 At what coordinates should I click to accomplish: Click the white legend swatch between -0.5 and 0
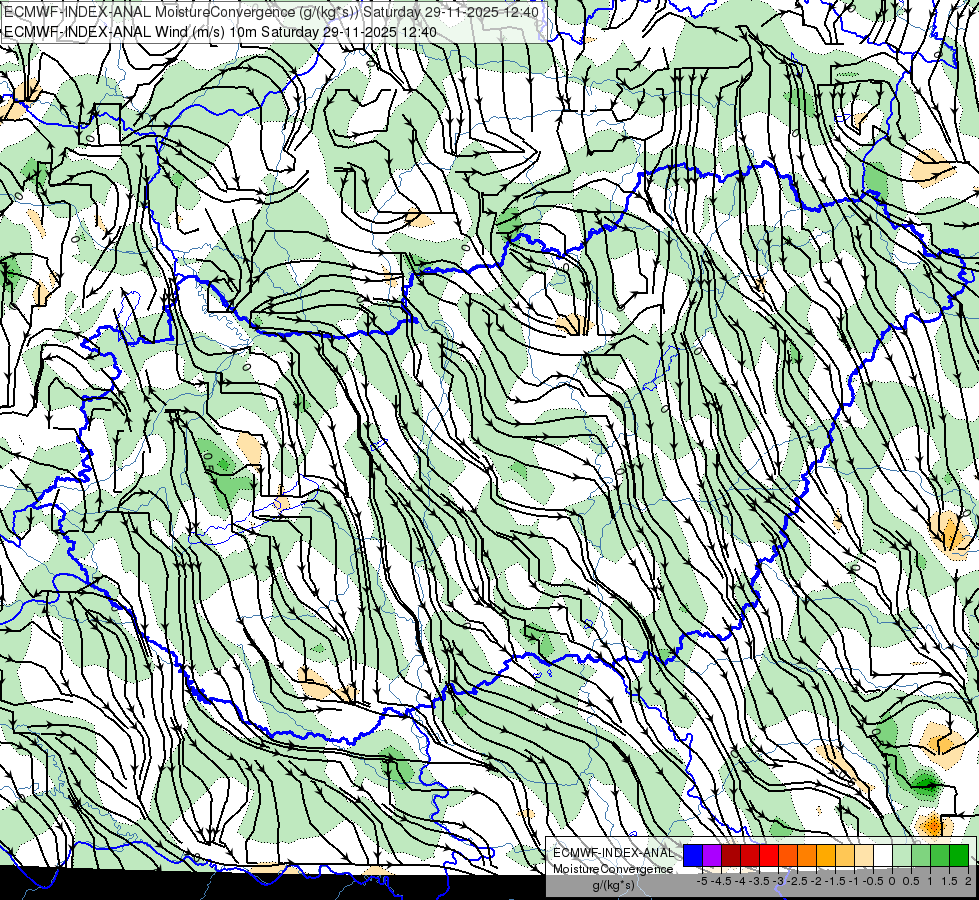[883, 855]
